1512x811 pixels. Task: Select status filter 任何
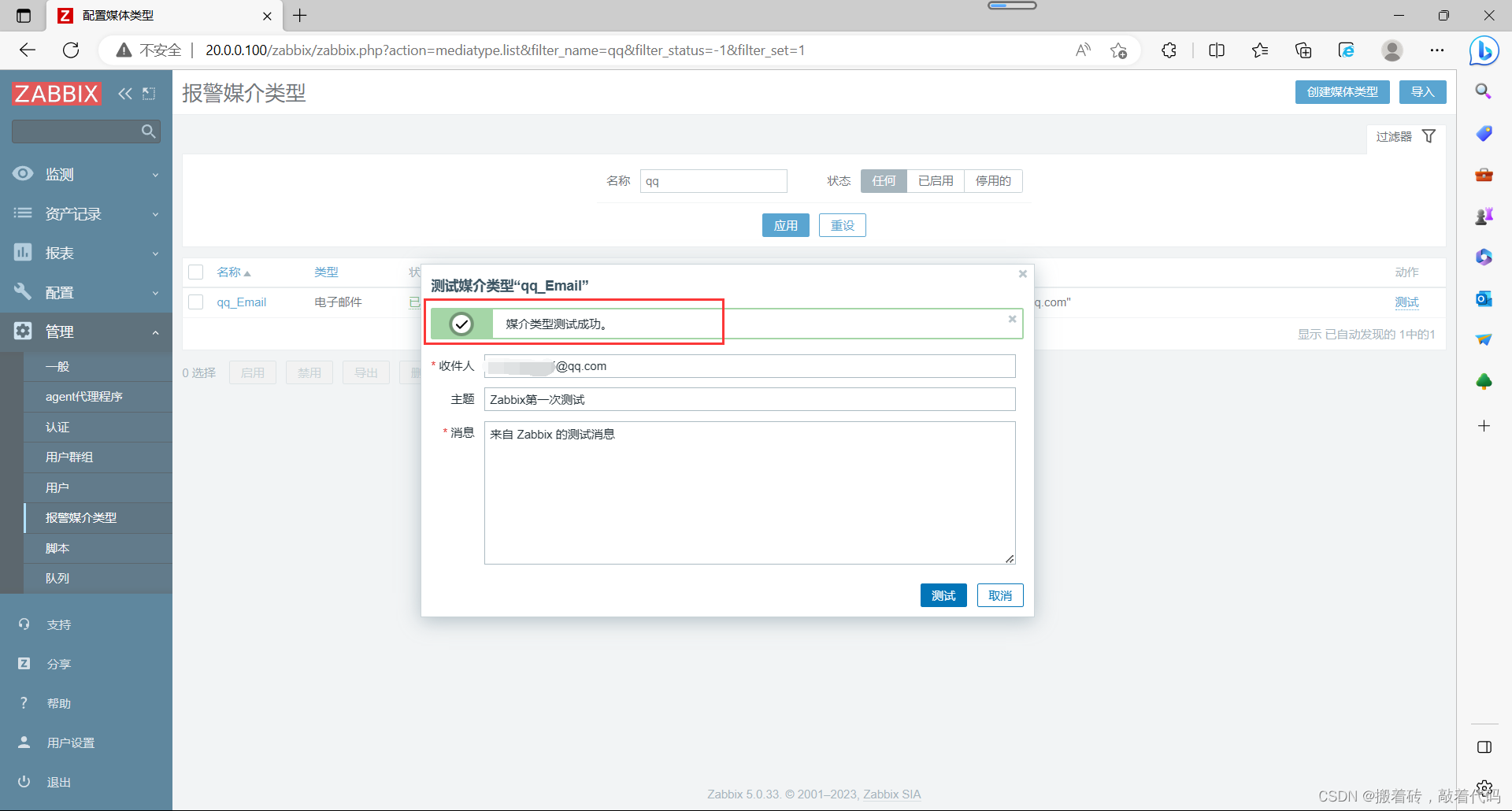coord(884,181)
